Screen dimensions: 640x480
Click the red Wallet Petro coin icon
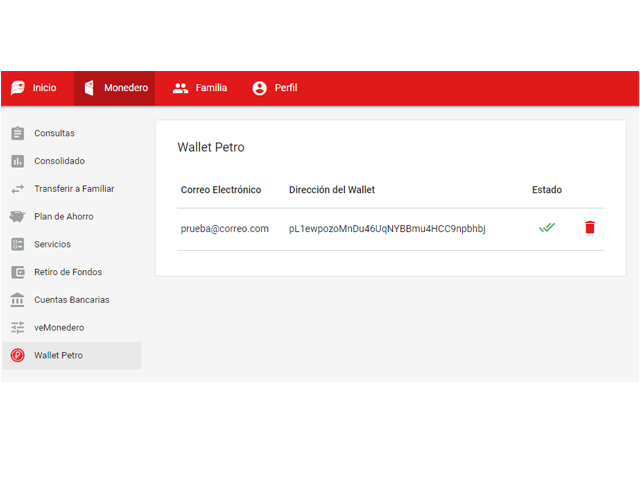coord(18,356)
